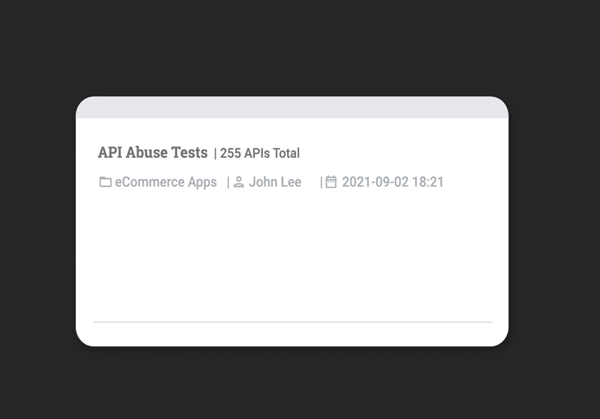600x419 pixels.
Task: Click the 255 APIs Total count
Action: (260, 153)
